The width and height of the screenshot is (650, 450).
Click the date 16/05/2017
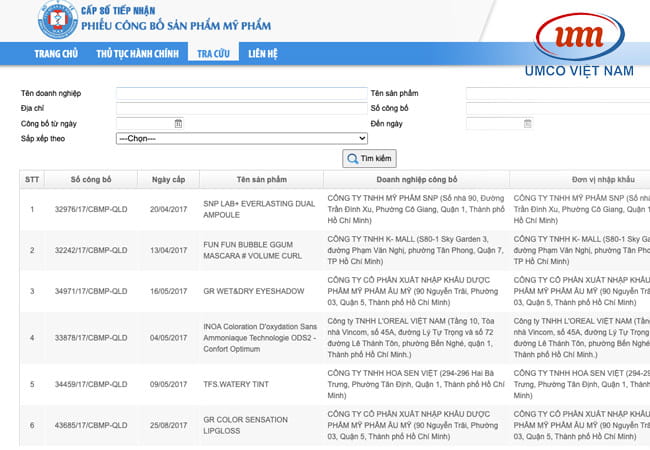click(x=168, y=291)
